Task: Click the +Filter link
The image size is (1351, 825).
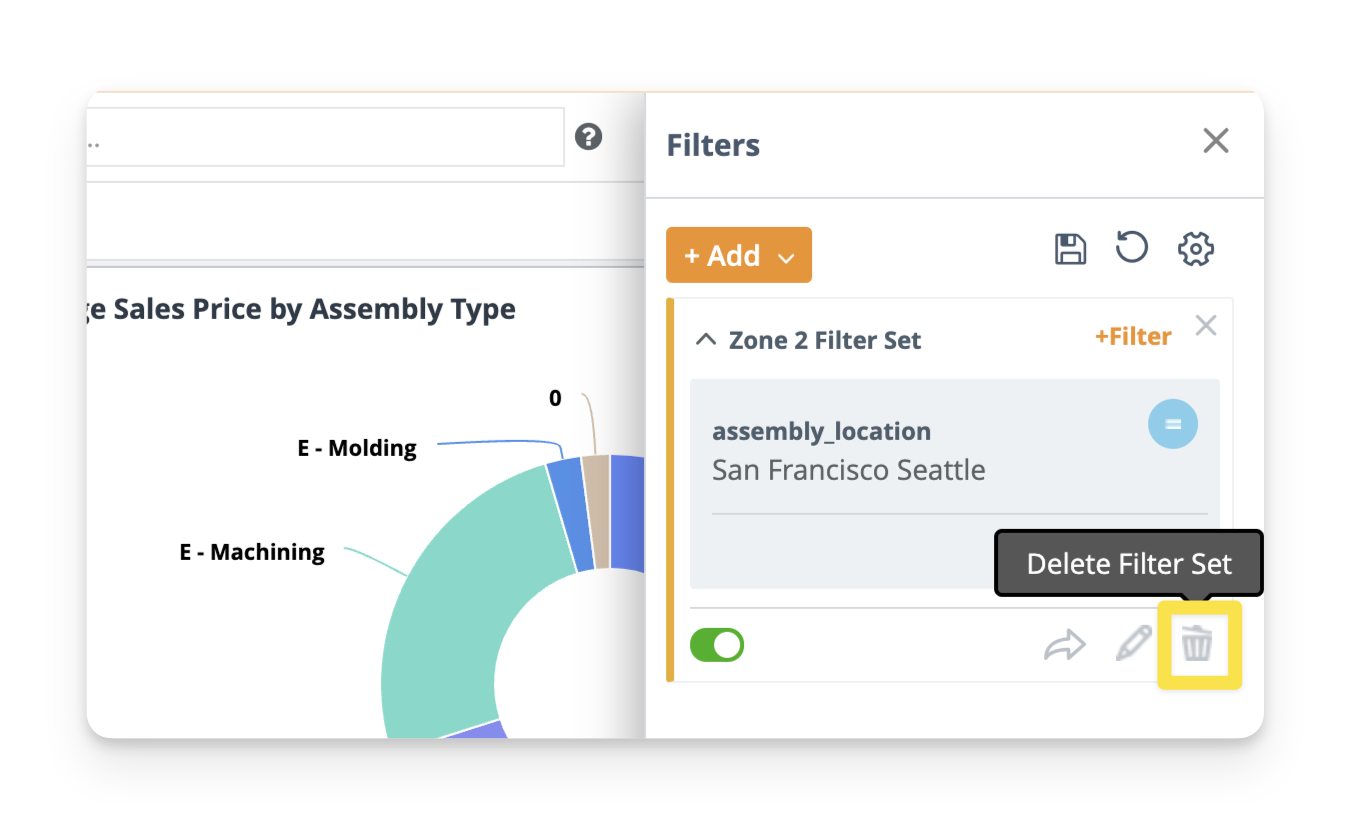Action: pos(1133,337)
